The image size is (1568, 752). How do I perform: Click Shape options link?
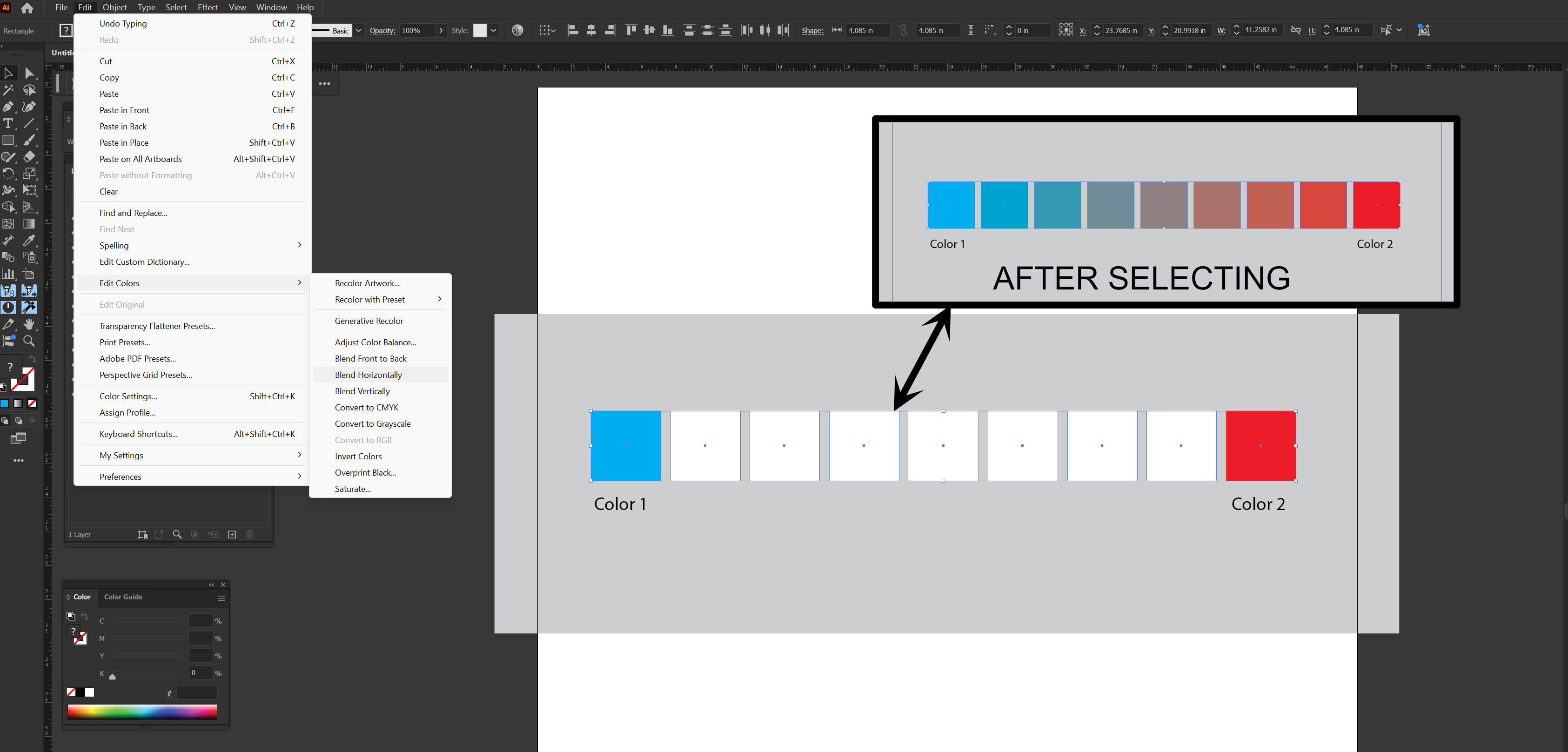pyautogui.click(x=812, y=30)
